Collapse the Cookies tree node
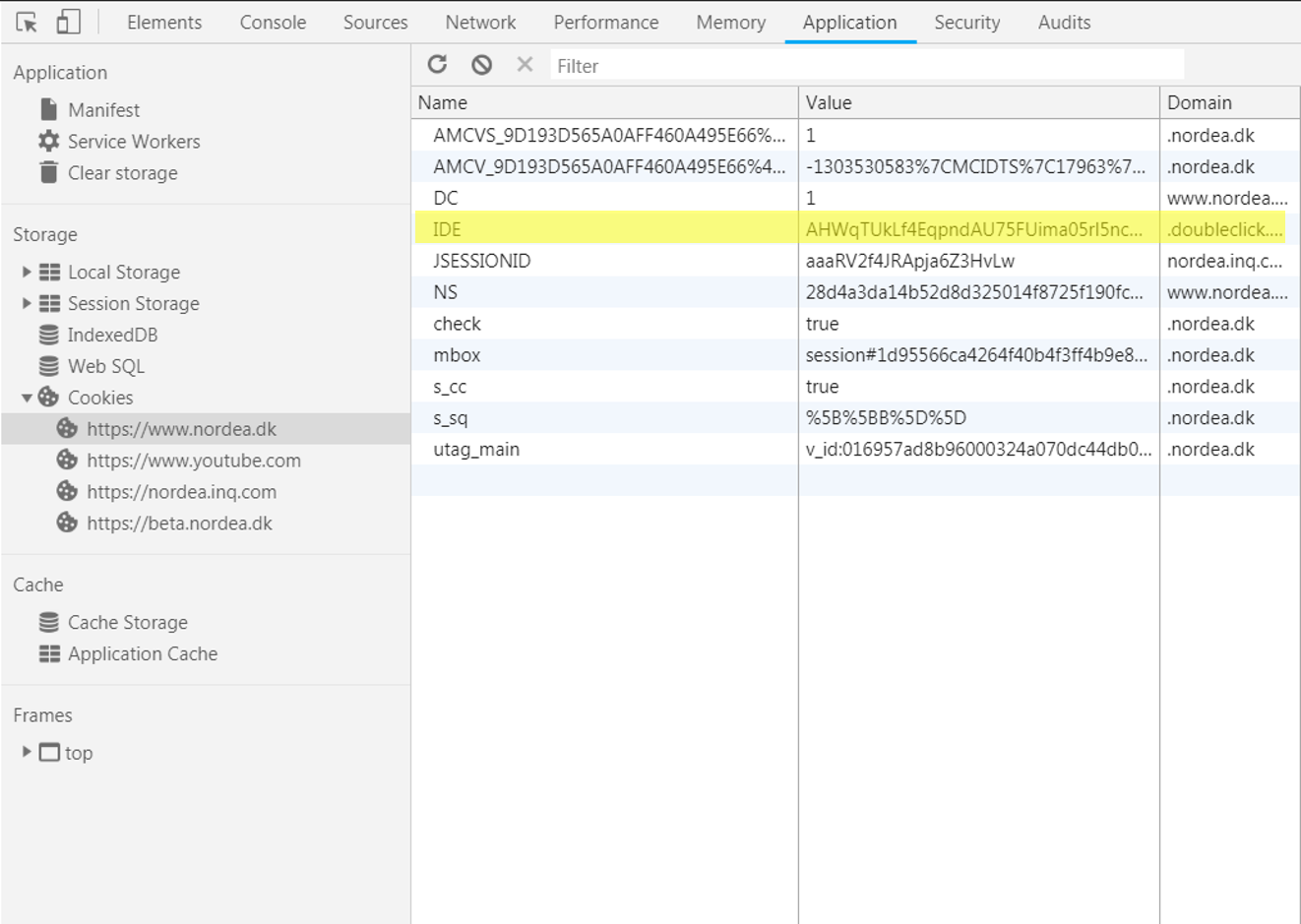This screenshot has height=924, width=1301. click(x=27, y=398)
